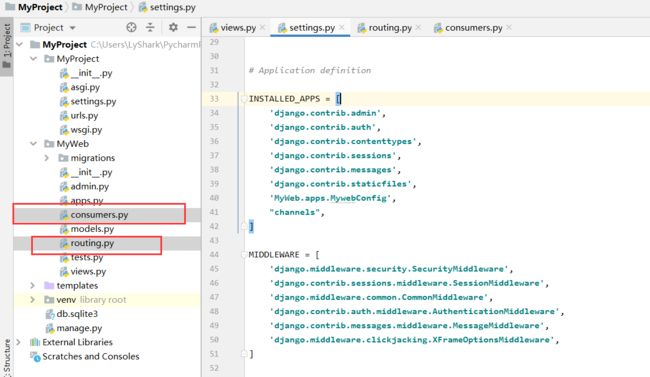Image resolution: width=650 pixels, height=377 pixels.
Task: Select manage.py in the project tree
Action: pyautogui.click(x=79, y=328)
